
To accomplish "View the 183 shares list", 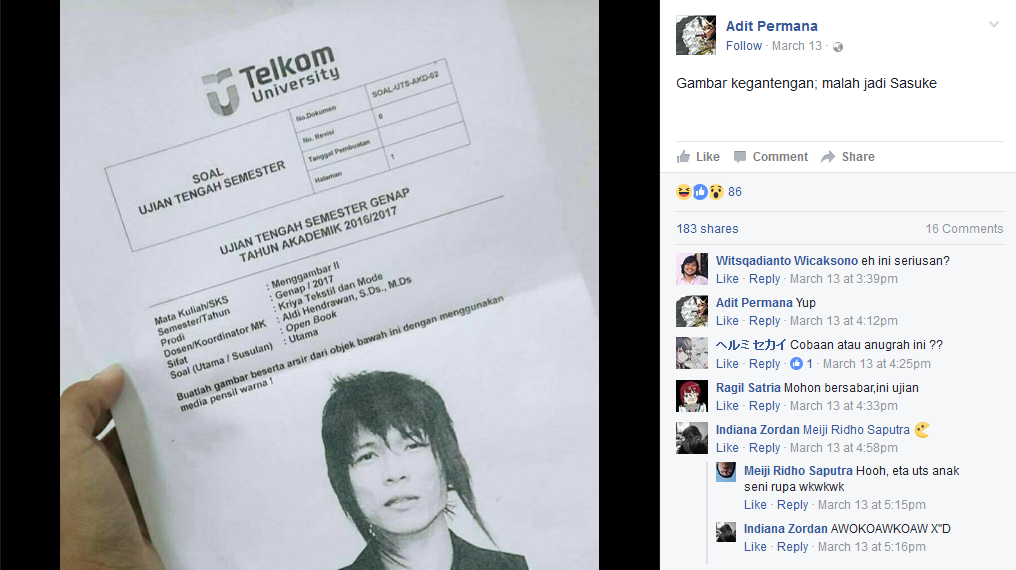I will tap(708, 229).
